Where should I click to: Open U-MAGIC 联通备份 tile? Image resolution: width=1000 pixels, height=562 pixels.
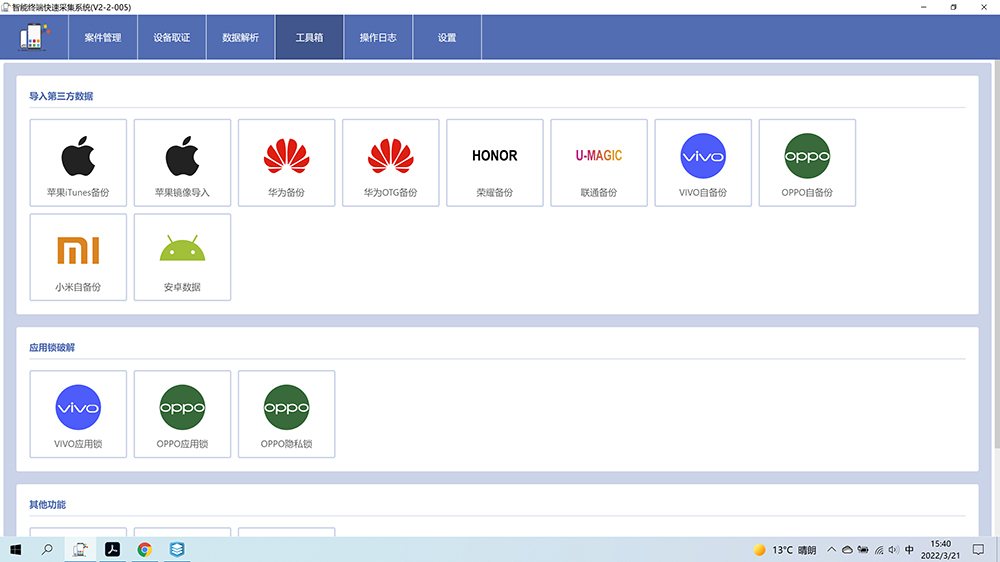[599, 163]
